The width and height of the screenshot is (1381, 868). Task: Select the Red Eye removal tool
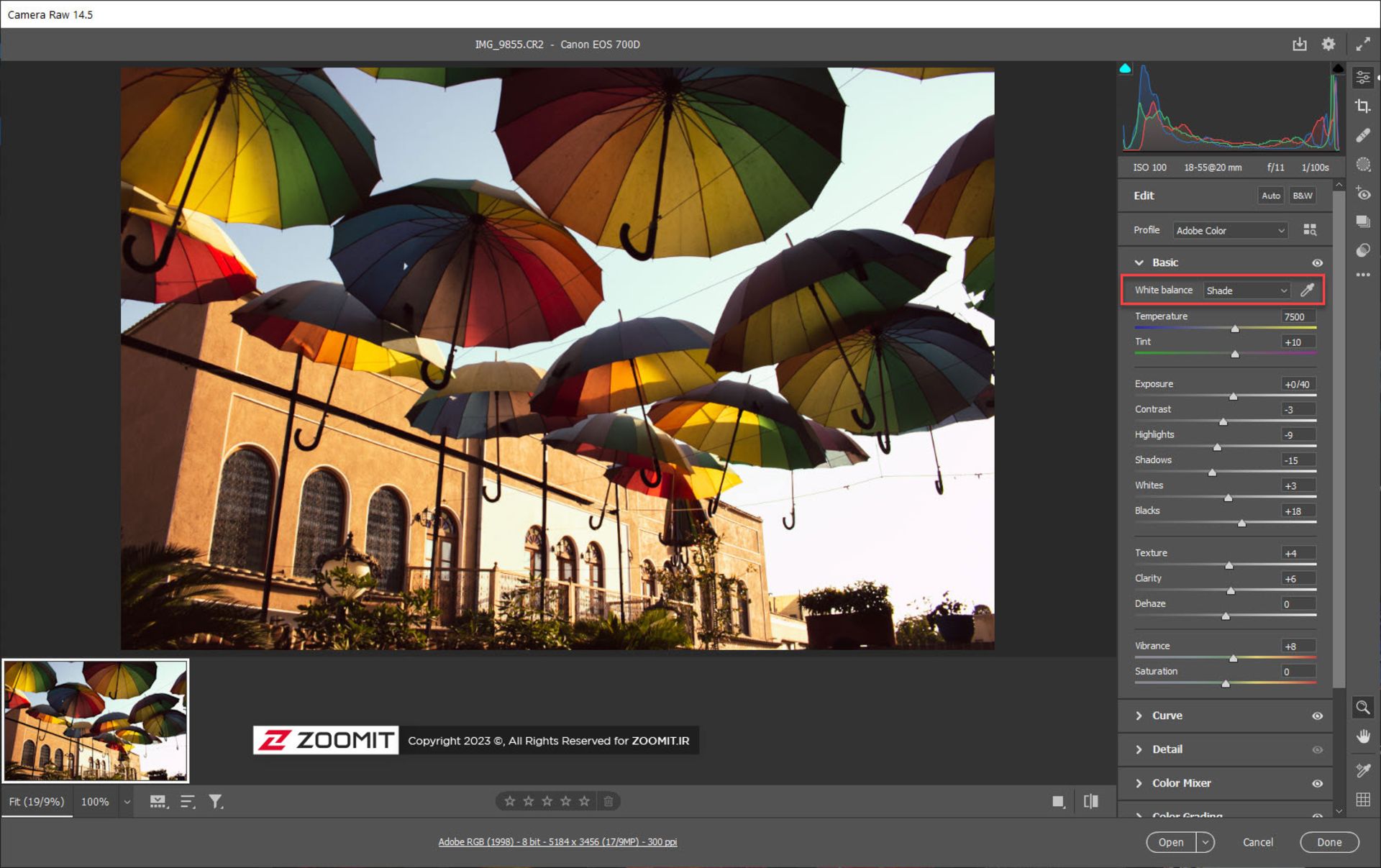(x=1362, y=193)
